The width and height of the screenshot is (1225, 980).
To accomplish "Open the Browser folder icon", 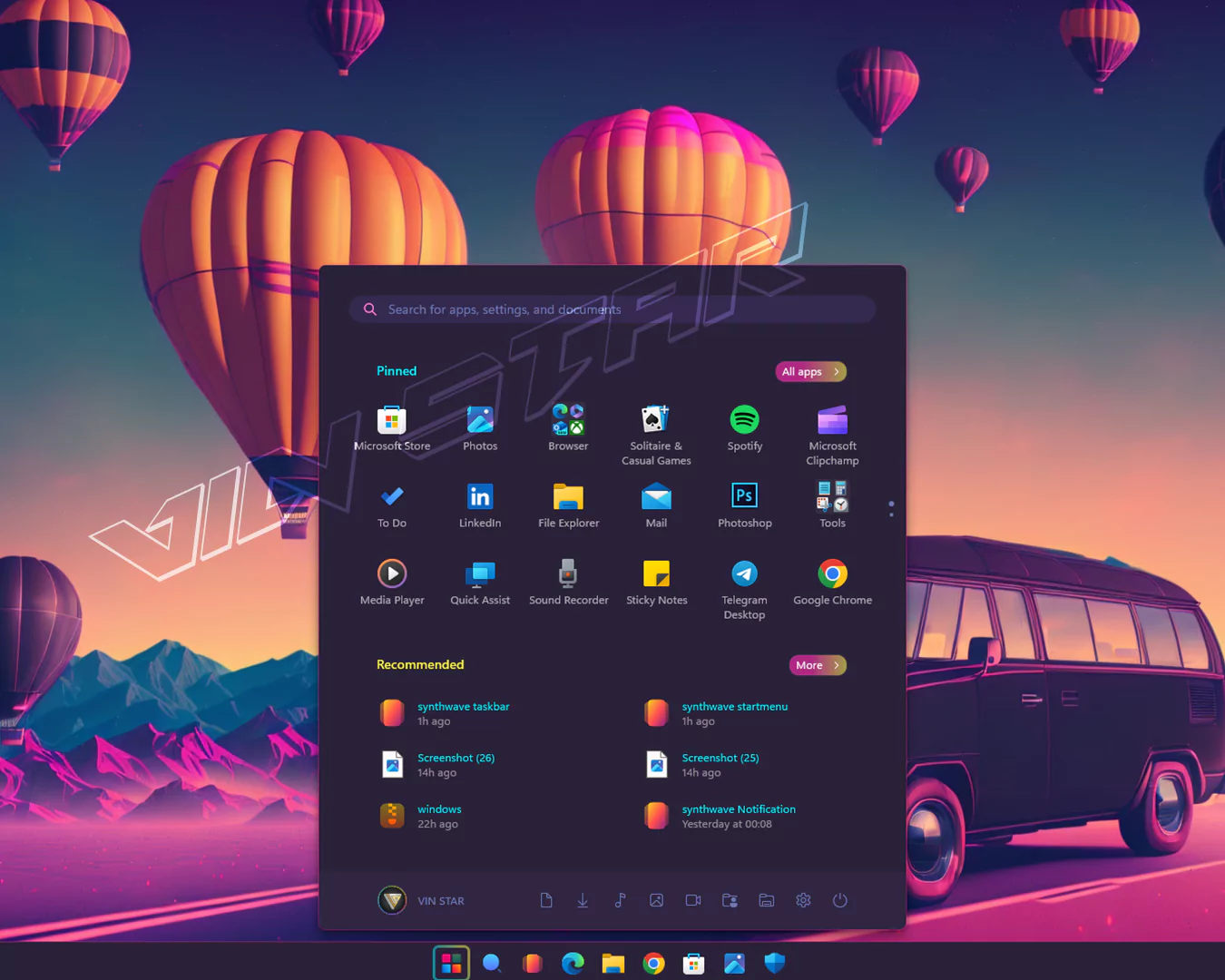I will 568,427.
